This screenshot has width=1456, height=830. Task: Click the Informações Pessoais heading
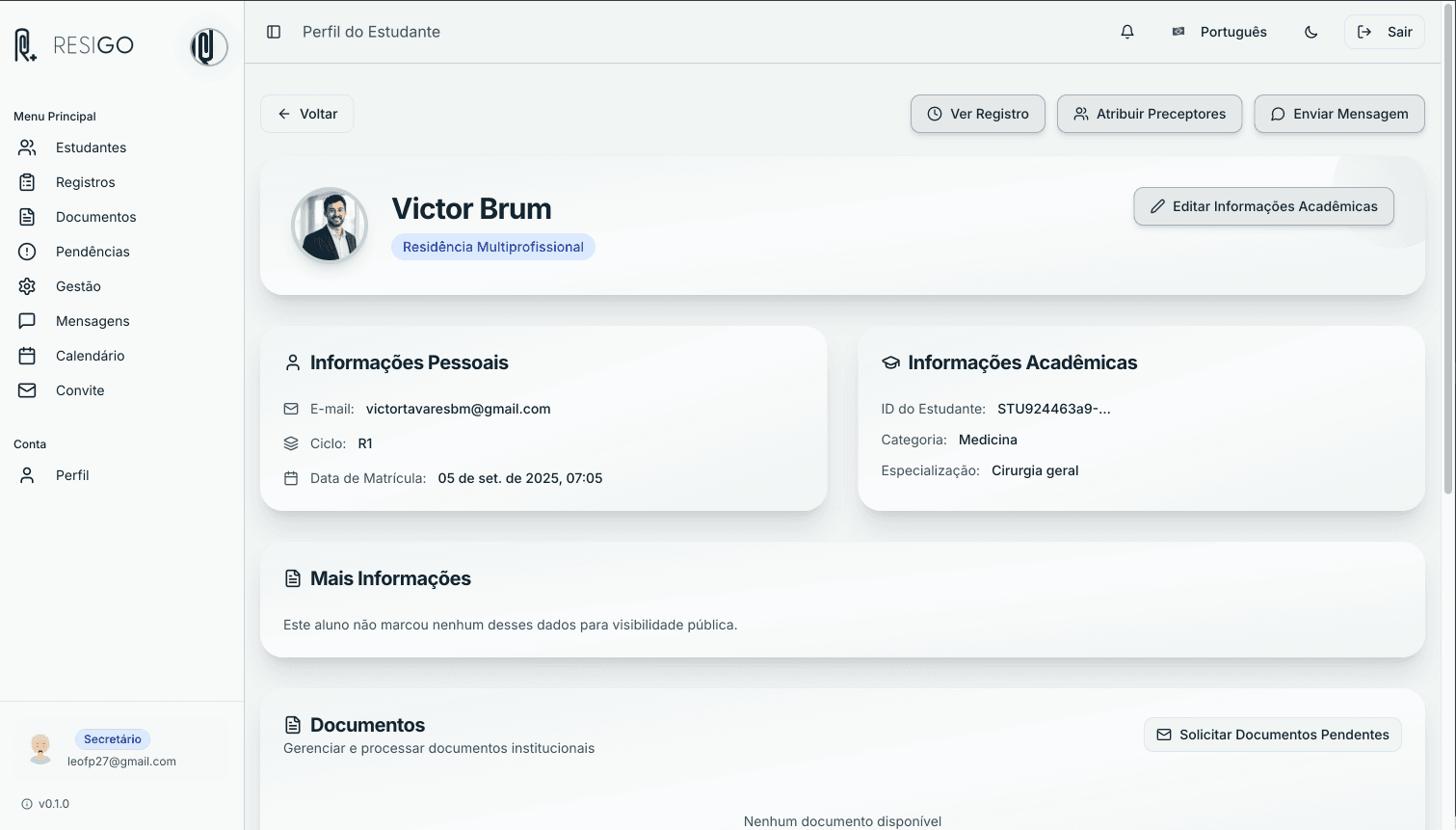click(410, 362)
